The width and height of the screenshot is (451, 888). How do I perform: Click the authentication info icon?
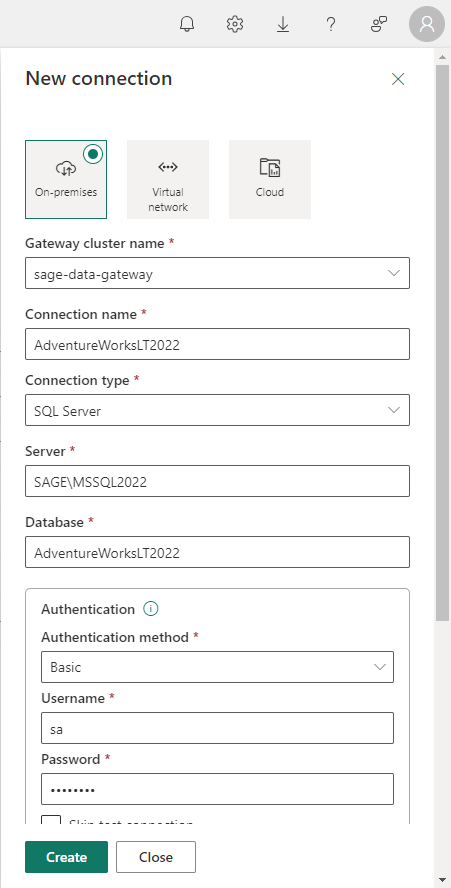151,609
